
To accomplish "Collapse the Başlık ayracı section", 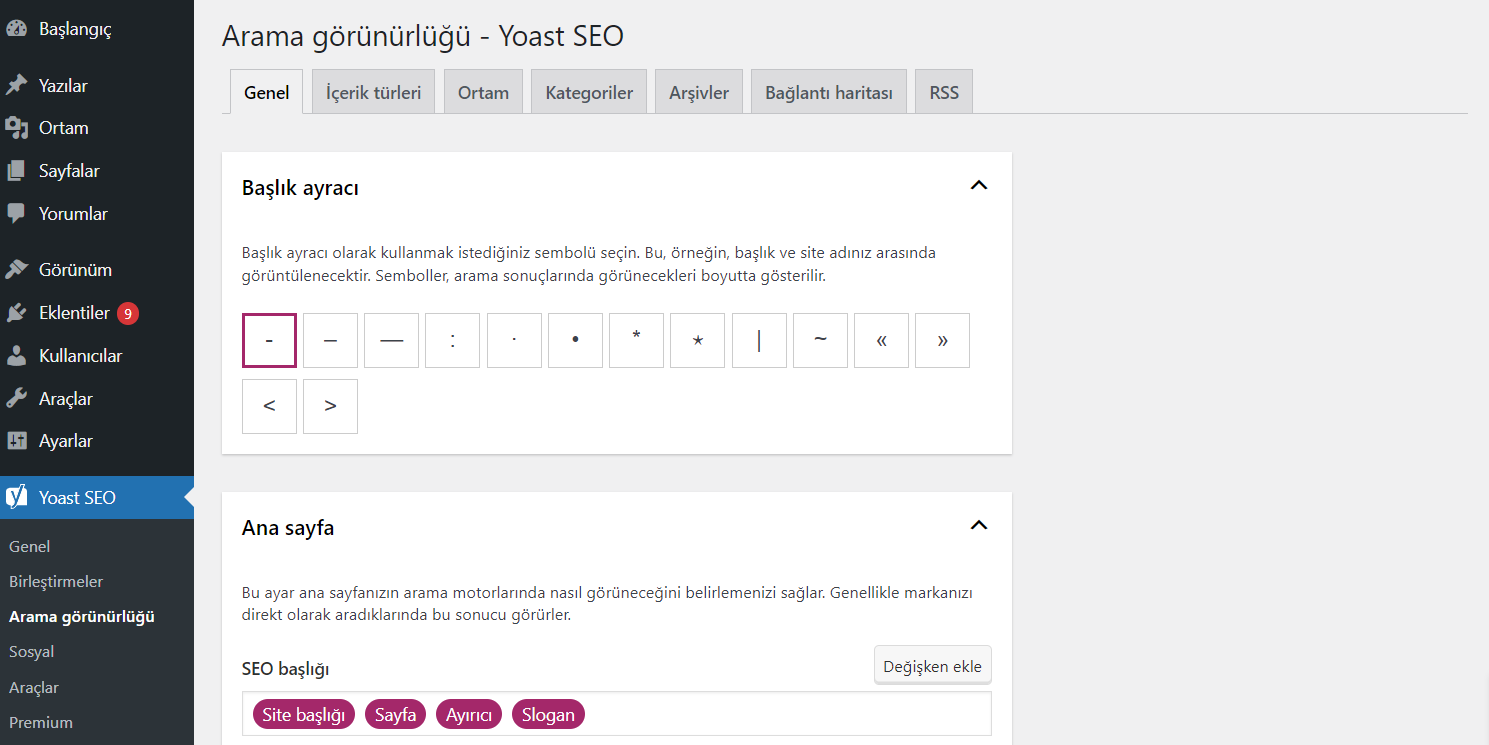I will pos(979,185).
